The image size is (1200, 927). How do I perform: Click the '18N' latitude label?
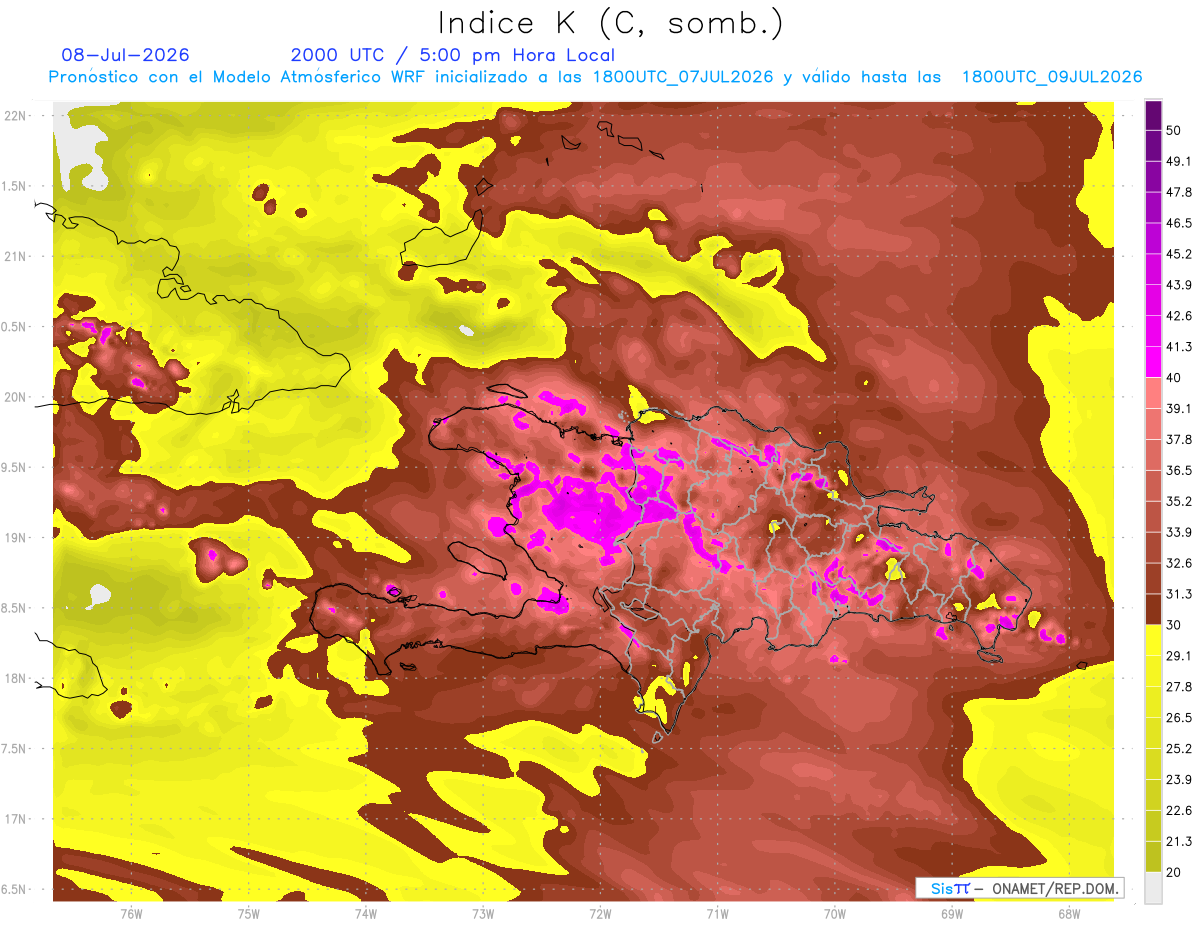coord(17,678)
